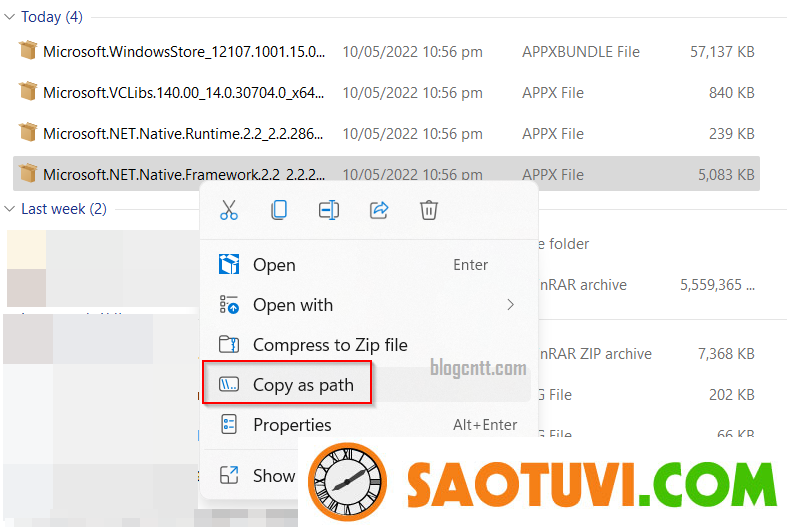Click the Open with menu icon
The width and height of the screenshot is (787, 527).
coord(229,305)
